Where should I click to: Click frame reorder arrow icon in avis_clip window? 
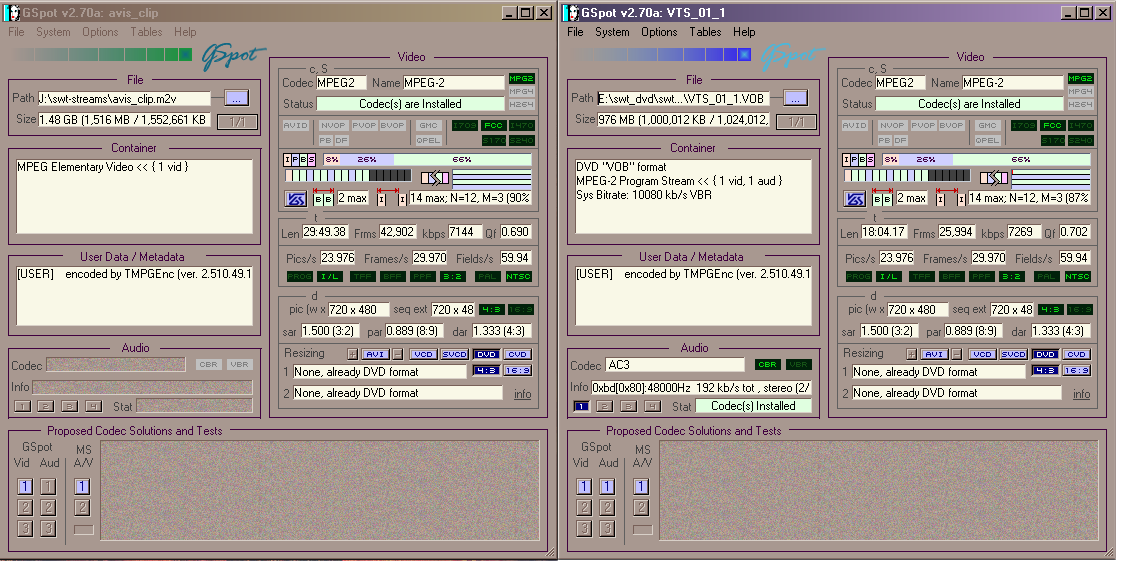coord(435,177)
